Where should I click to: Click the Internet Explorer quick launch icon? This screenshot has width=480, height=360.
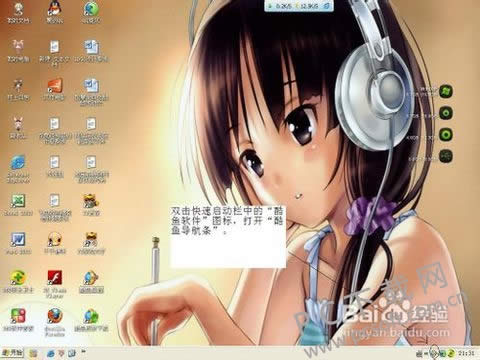[x=50, y=353]
